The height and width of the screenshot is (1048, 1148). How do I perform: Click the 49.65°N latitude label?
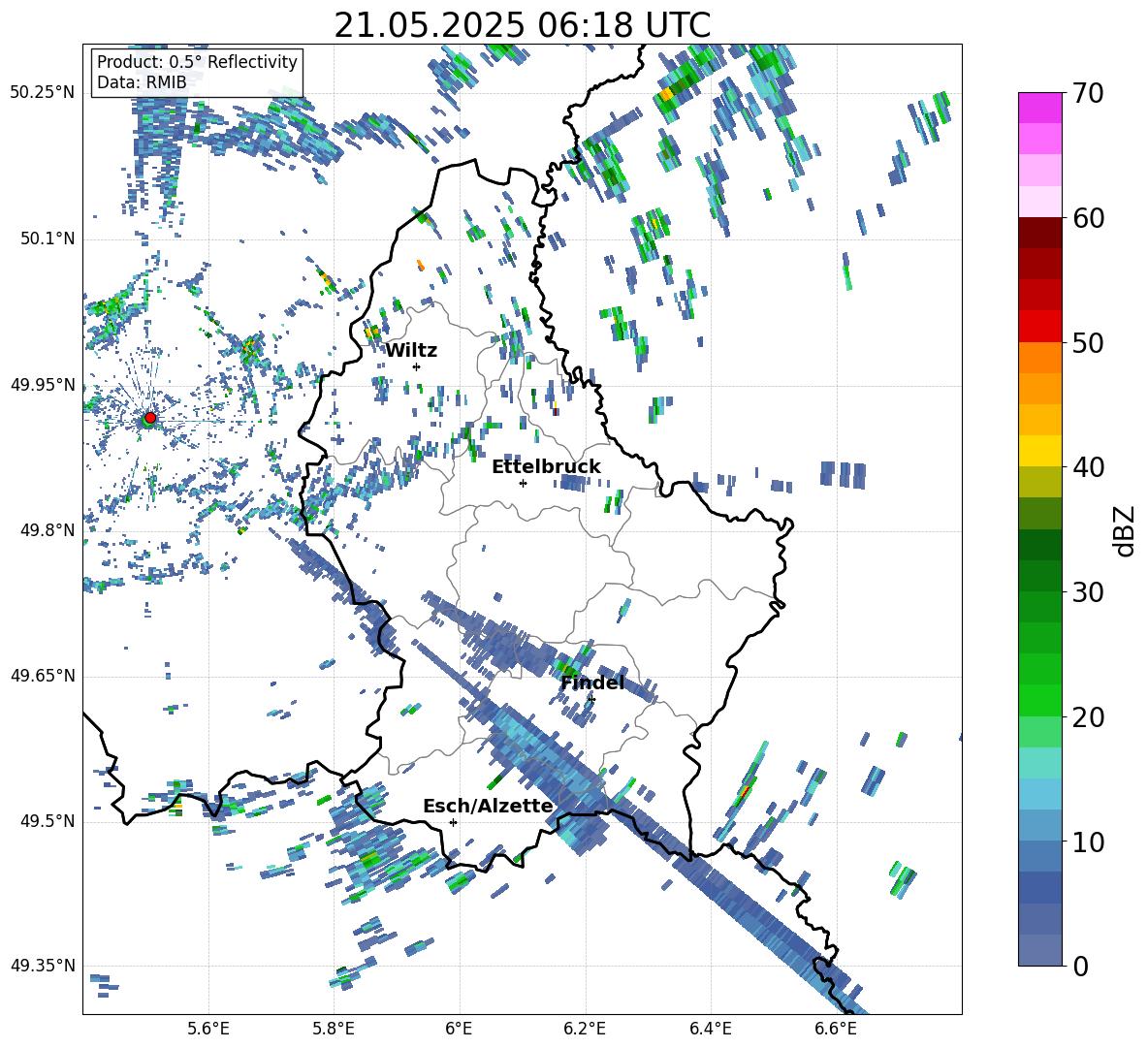pyautogui.click(x=43, y=676)
